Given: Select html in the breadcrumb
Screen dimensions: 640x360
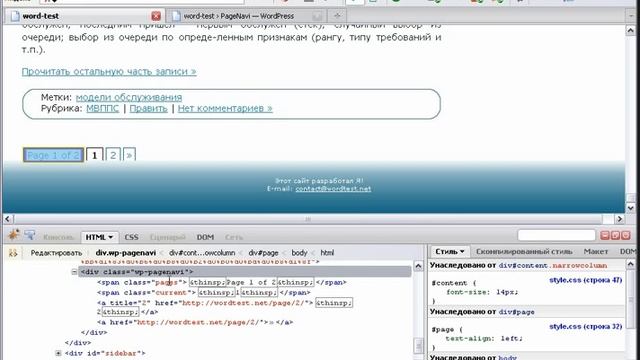Looking at the screenshot, I should click(x=327, y=253).
